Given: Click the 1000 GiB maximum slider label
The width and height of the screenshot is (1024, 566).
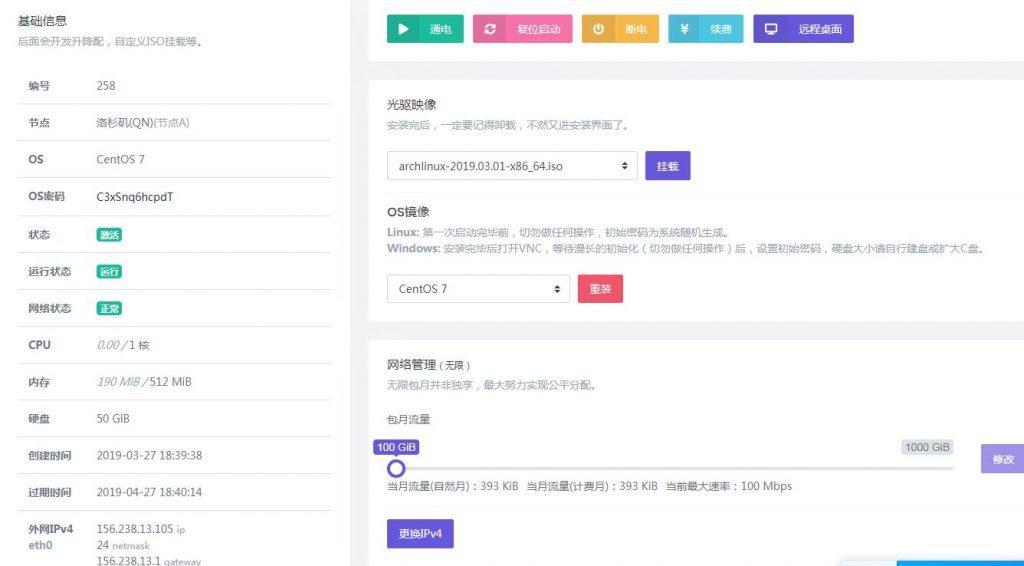Looking at the screenshot, I should coord(927,447).
